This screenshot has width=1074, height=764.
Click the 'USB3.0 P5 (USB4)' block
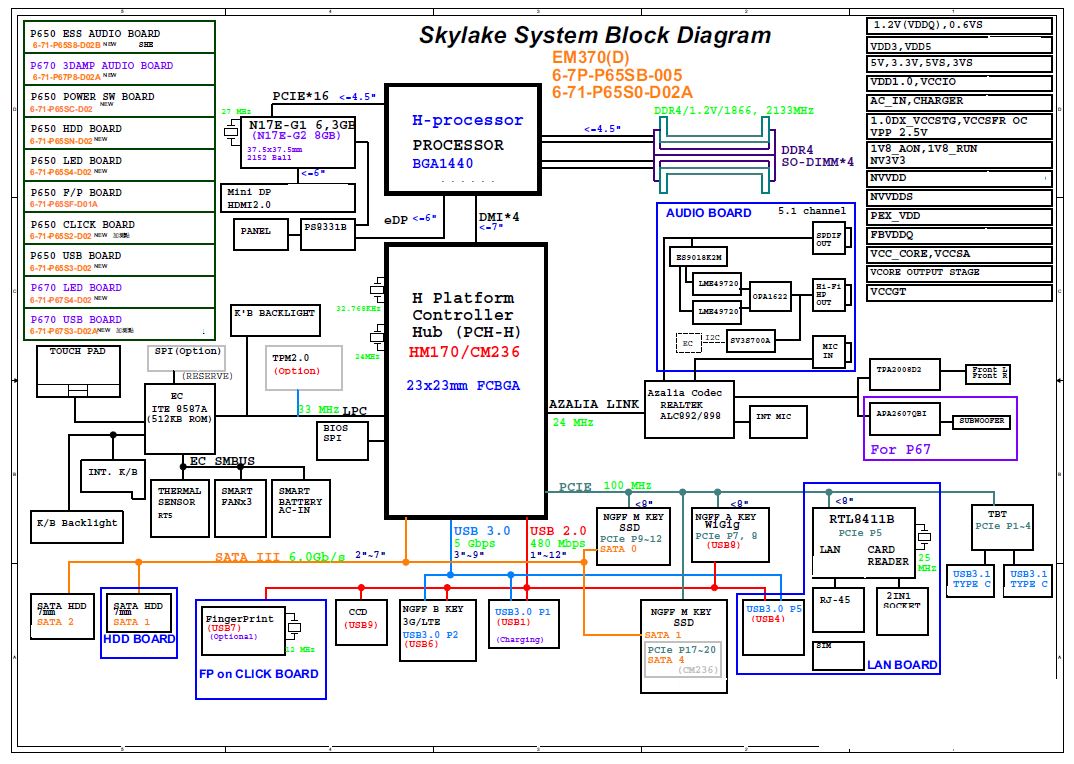[x=773, y=627]
